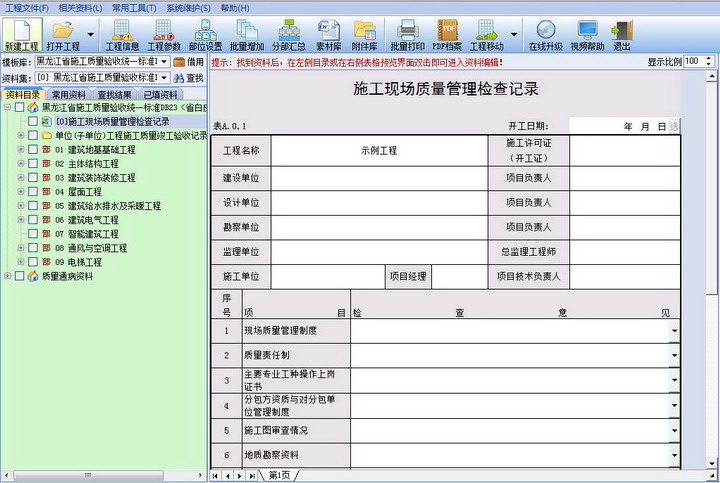Click the 新建工程 toolbar icon
The height and width of the screenshot is (483, 720).
tap(22, 35)
